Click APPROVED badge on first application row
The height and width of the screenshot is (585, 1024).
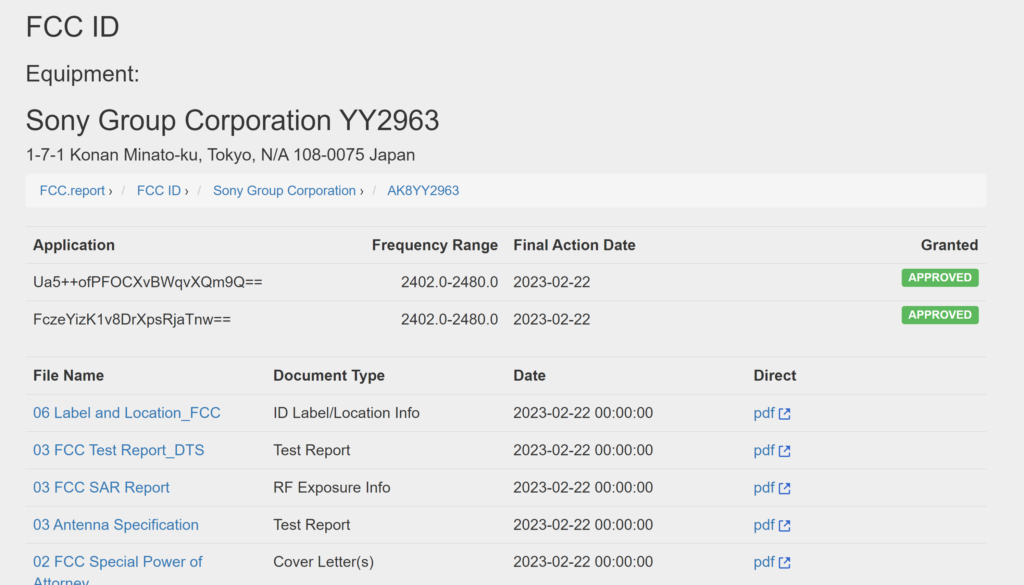(x=939, y=278)
